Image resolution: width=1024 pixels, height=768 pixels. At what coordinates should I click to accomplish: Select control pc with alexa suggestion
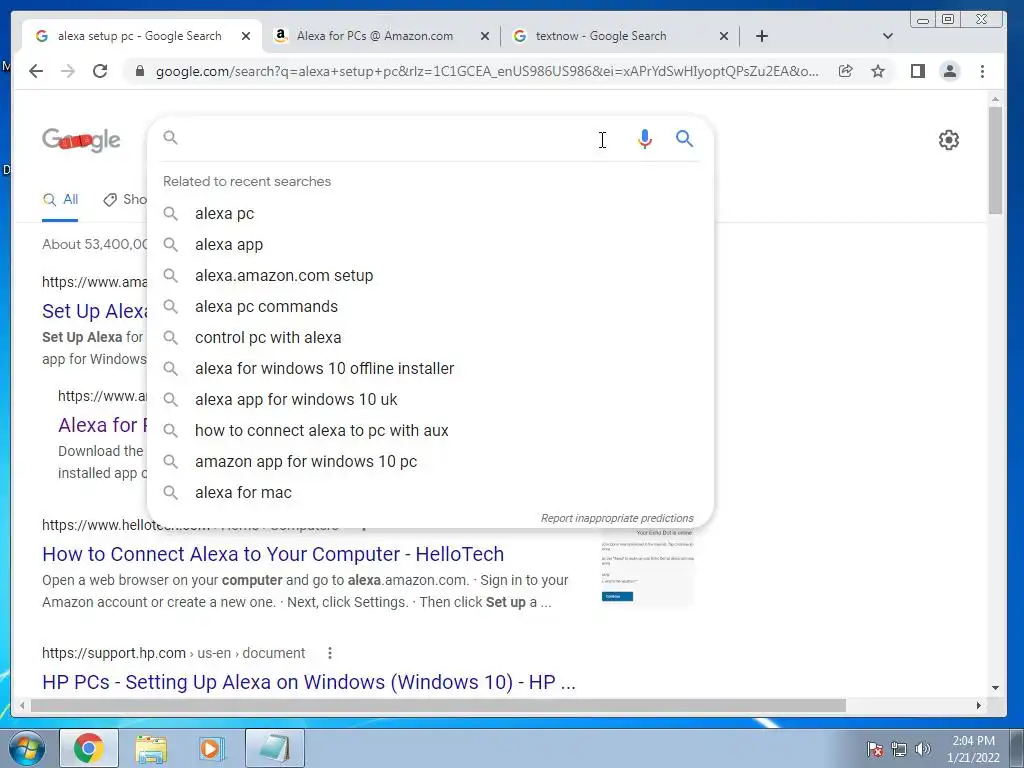(430, 338)
